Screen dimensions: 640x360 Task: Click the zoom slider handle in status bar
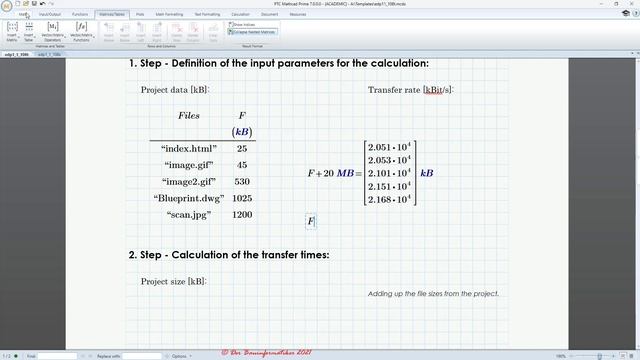coord(600,356)
